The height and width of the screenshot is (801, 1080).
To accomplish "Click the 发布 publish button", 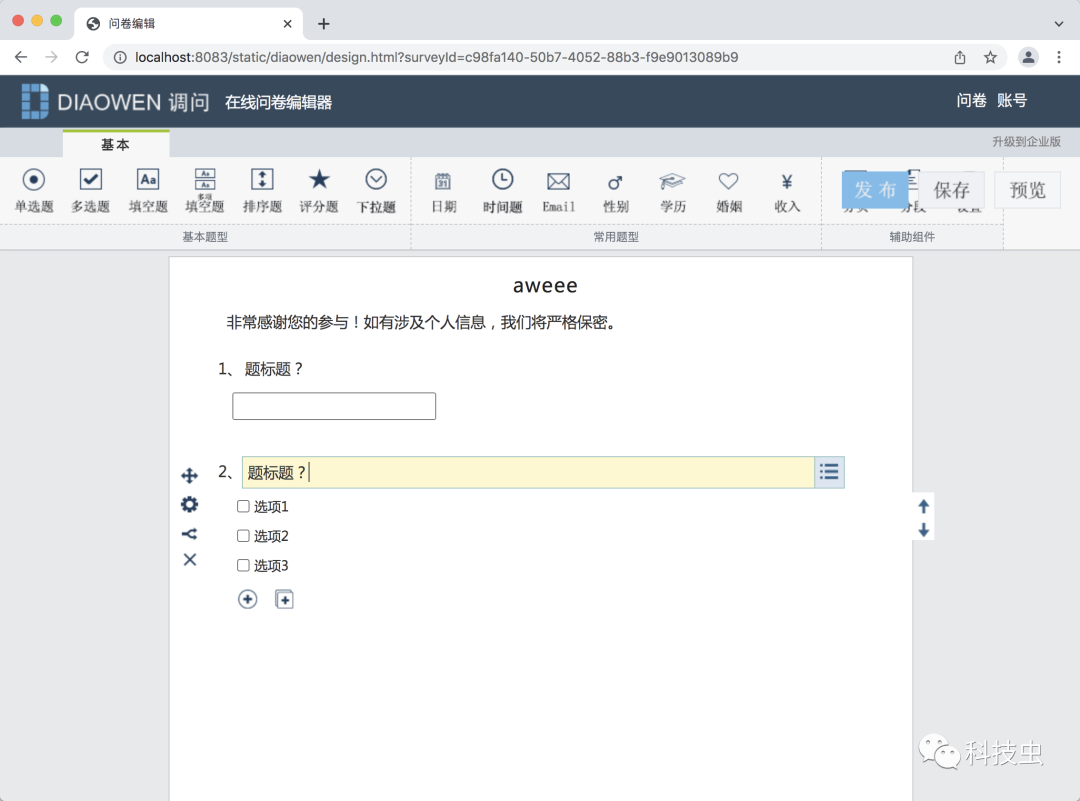I will 875,190.
